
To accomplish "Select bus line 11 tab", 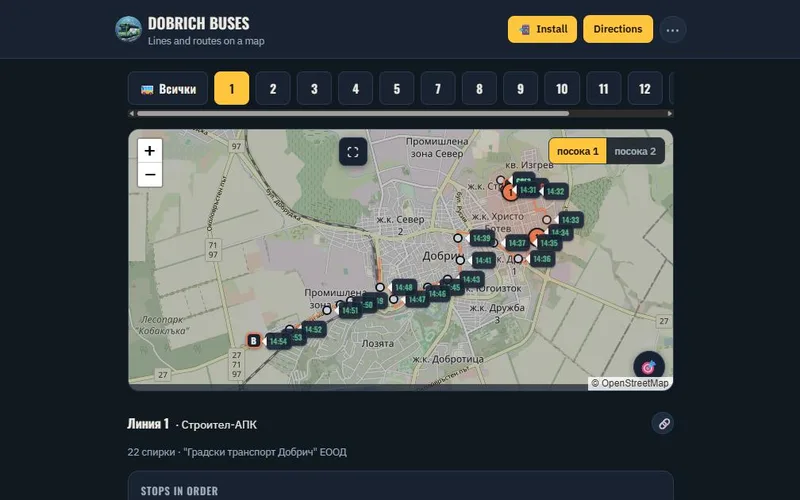I will coord(604,89).
